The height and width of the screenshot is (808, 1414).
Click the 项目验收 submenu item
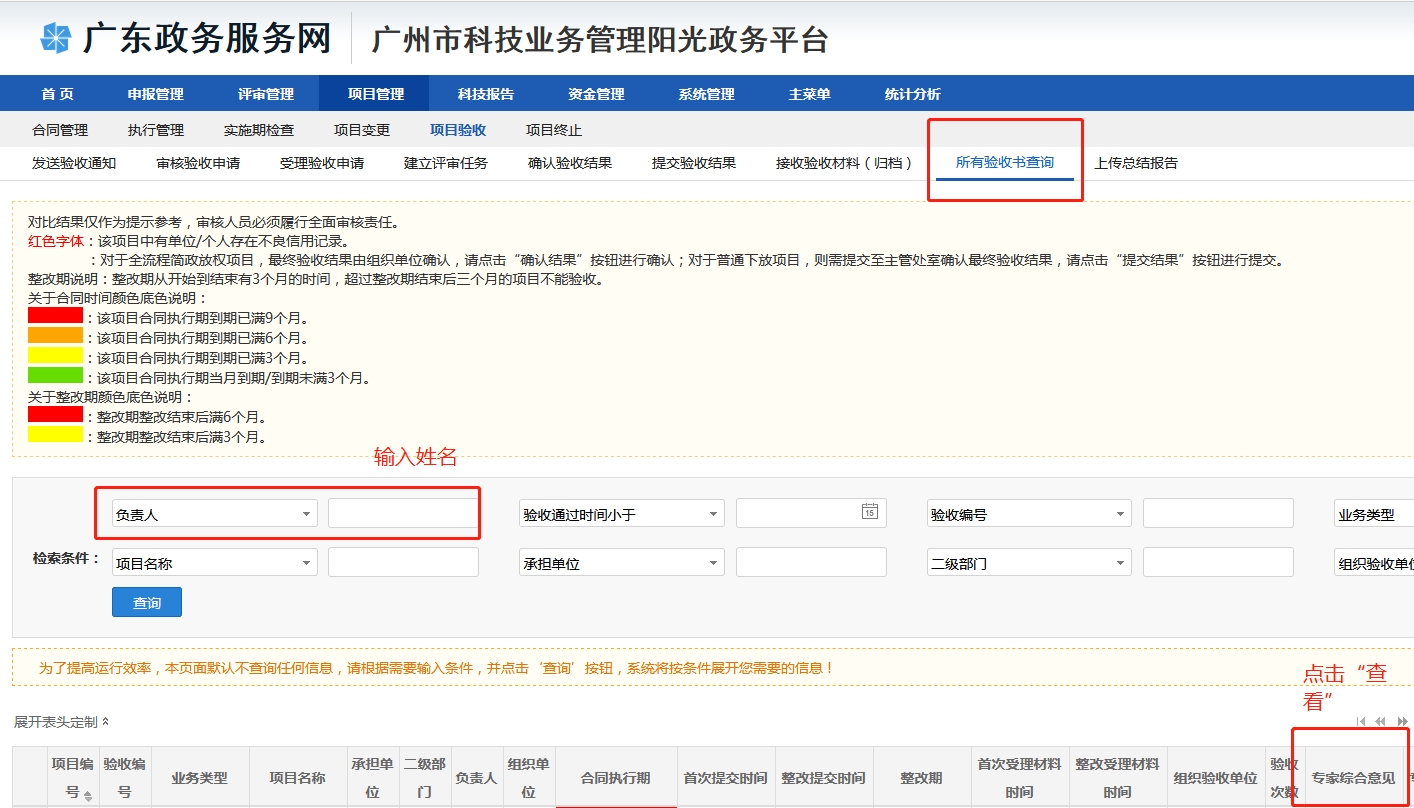click(x=457, y=130)
